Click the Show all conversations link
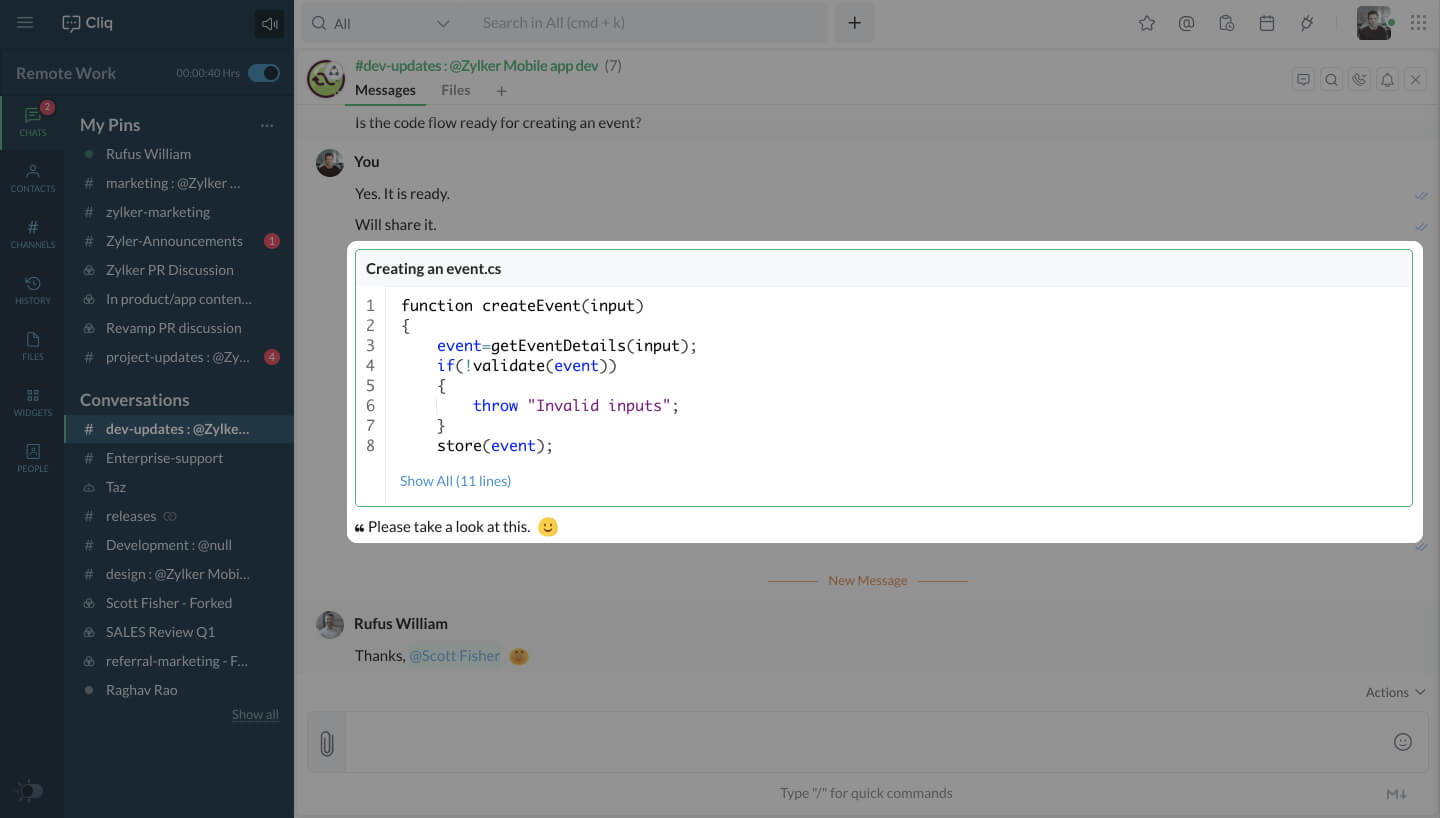The image size is (1440, 818). 255,714
